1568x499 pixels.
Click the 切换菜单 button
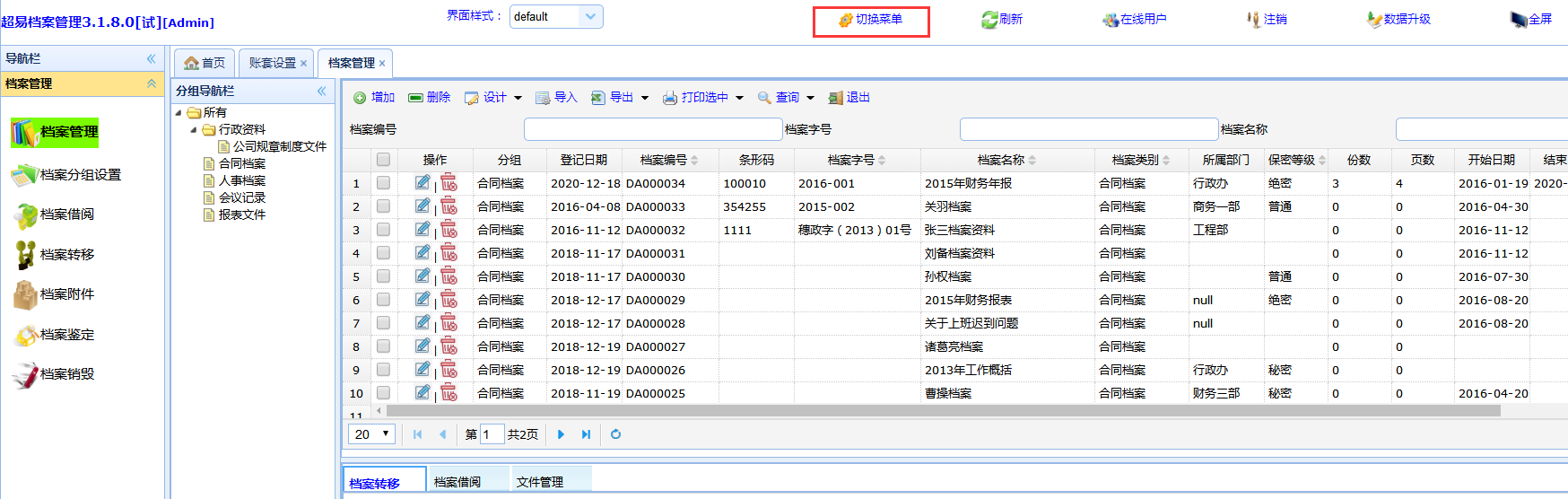pyautogui.click(x=870, y=20)
